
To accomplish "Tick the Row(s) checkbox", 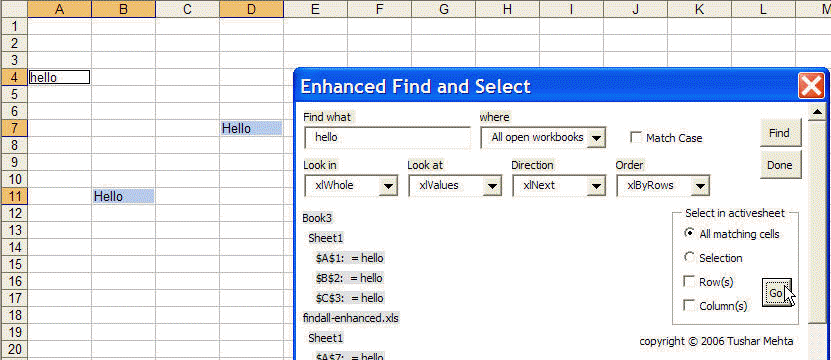I will (689, 282).
